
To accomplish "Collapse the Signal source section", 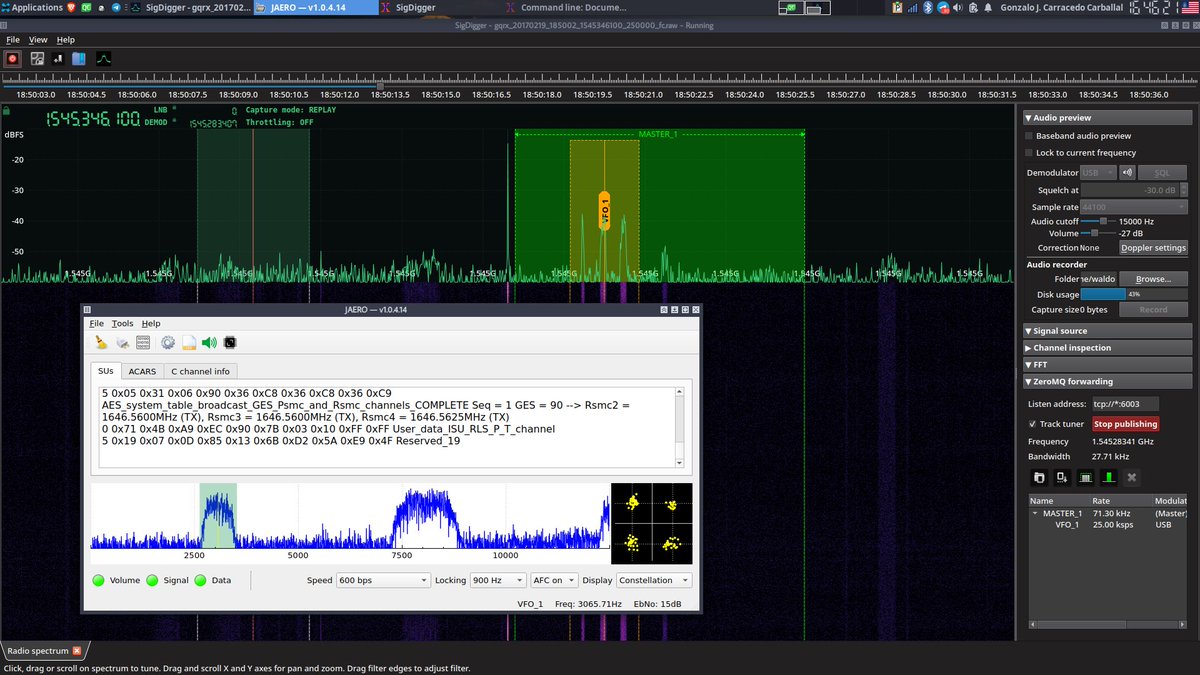I will point(1107,330).
